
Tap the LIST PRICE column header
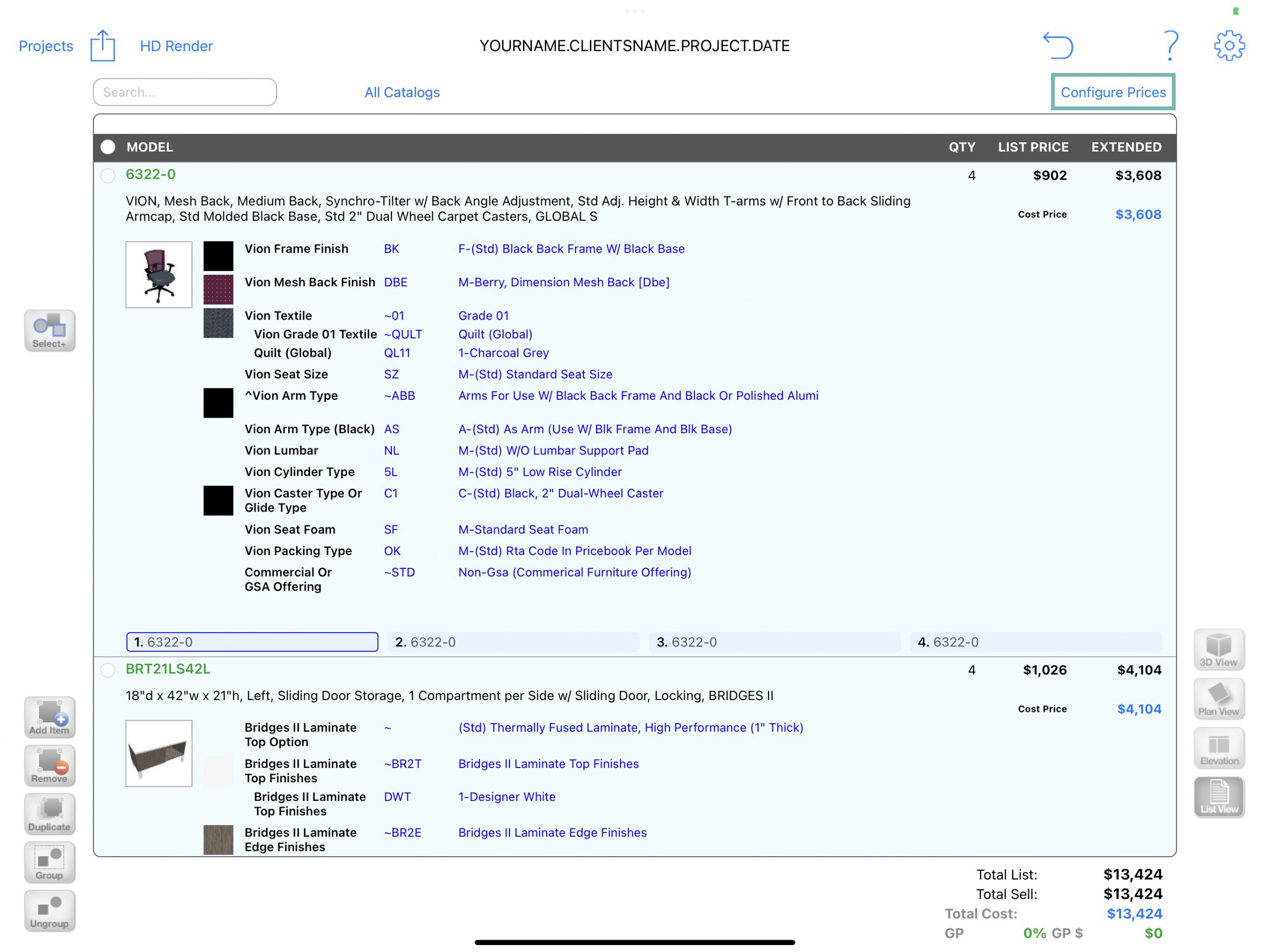pos(1033,147)
